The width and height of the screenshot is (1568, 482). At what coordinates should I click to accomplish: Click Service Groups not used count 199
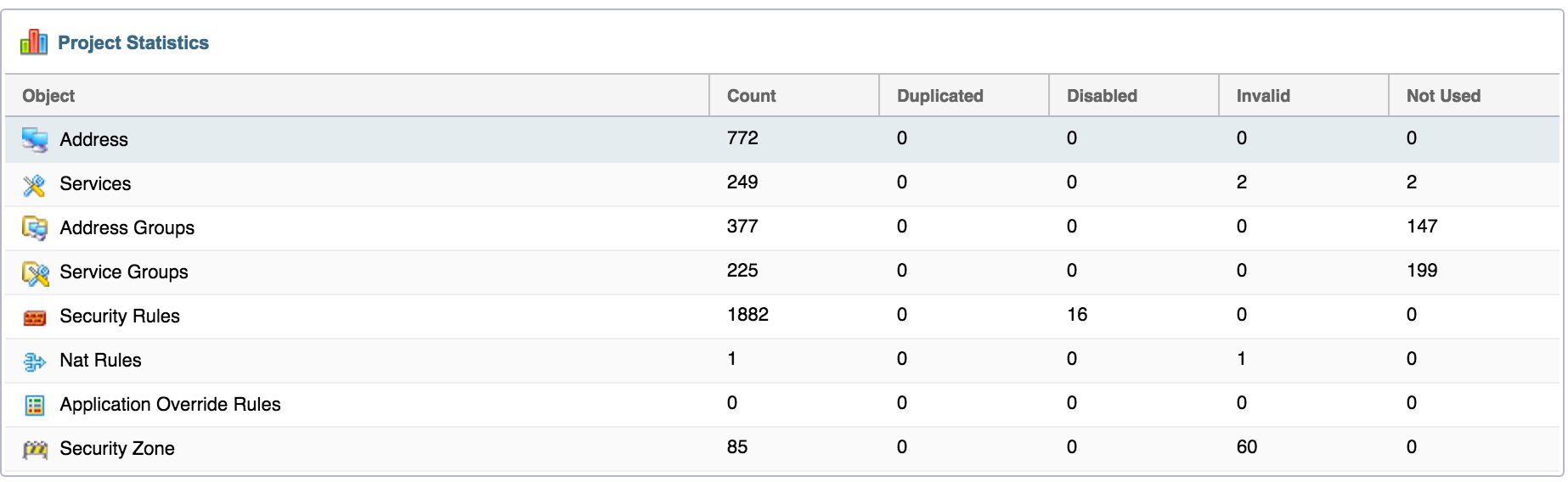[x=1421, y=271]
